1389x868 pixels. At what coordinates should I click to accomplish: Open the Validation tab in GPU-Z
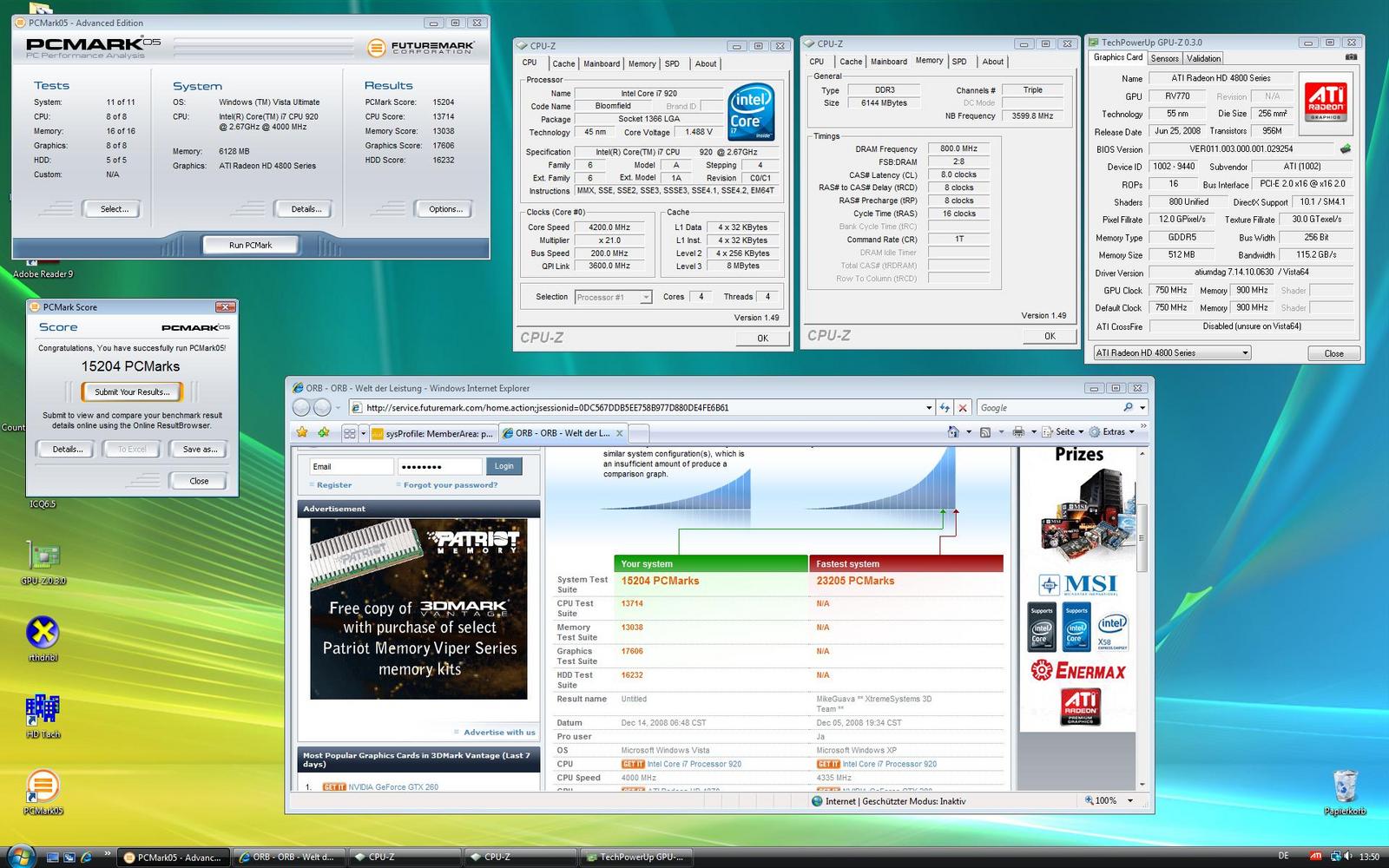point(1203,58)
